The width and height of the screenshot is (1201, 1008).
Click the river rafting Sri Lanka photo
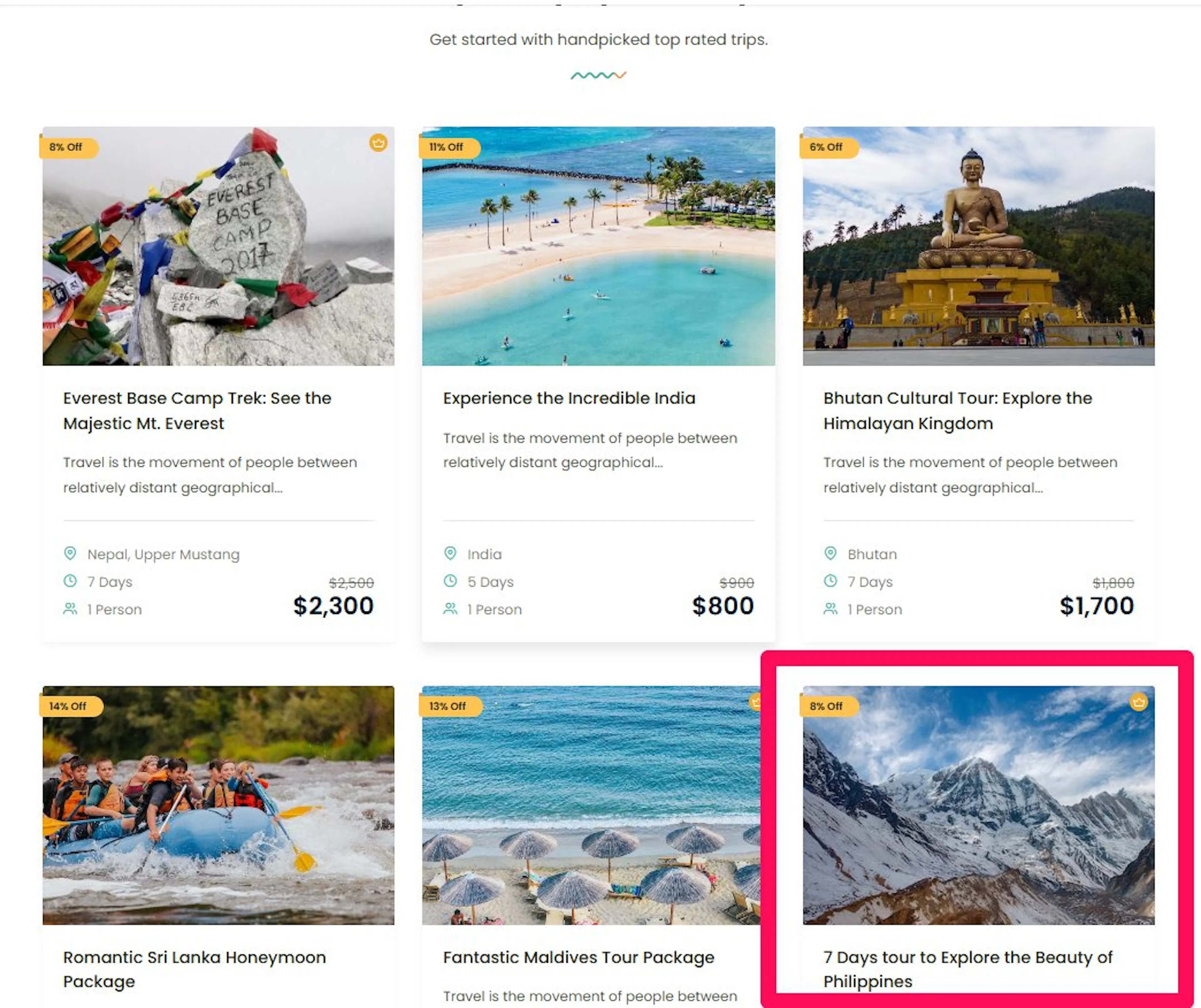point(219,805)
